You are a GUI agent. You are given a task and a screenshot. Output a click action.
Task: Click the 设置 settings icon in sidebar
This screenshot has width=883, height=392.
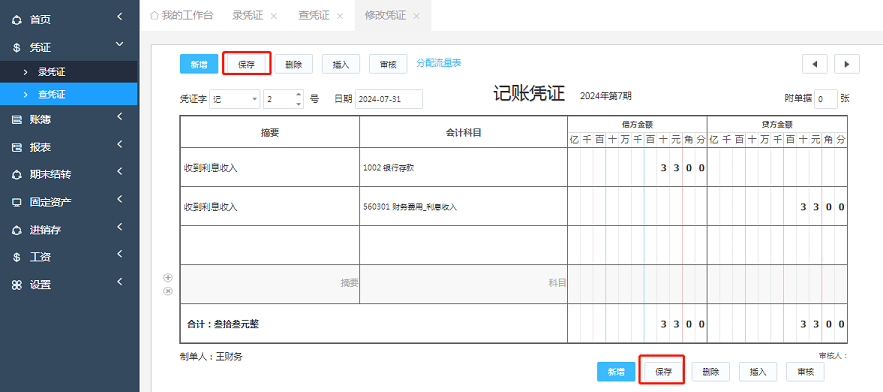(x=17, y=285)
